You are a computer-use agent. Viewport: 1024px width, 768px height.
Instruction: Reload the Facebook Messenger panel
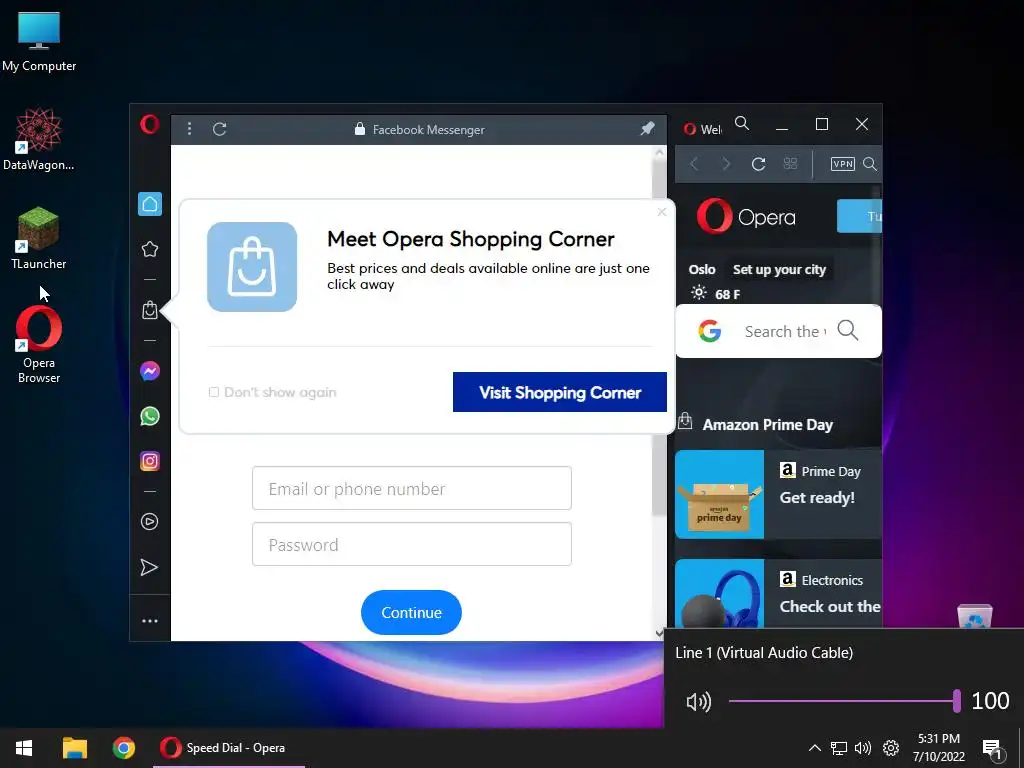[x=219, y=129]
